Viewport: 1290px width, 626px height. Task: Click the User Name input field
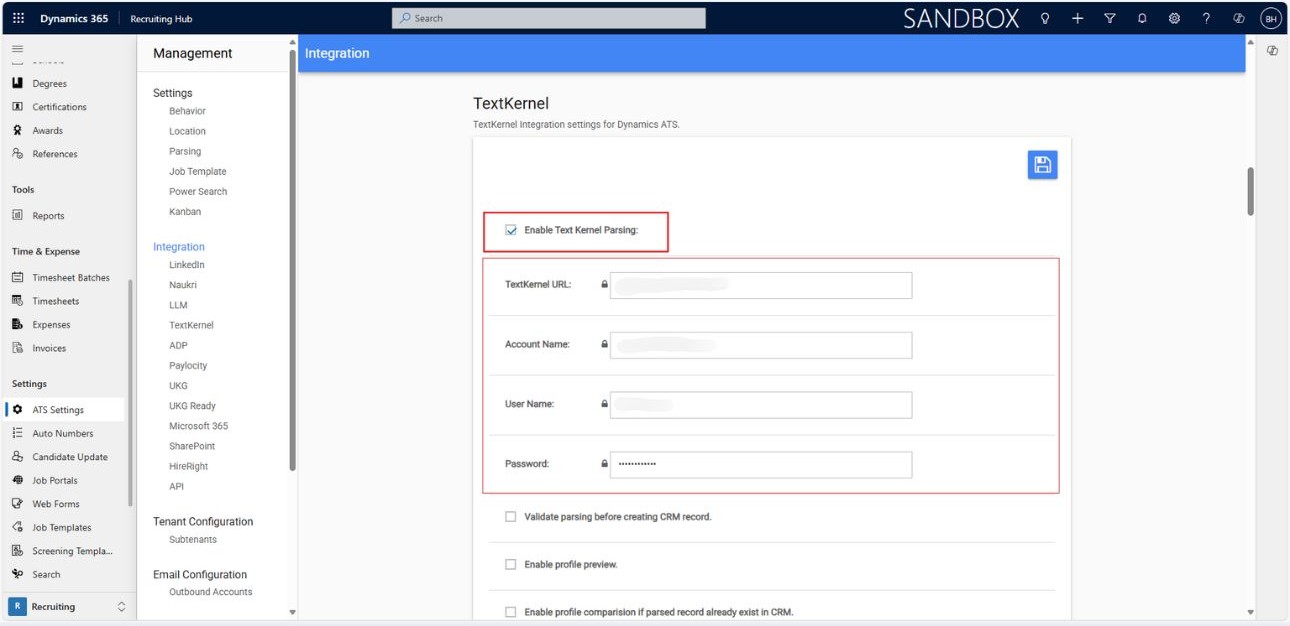pos(761,405)
